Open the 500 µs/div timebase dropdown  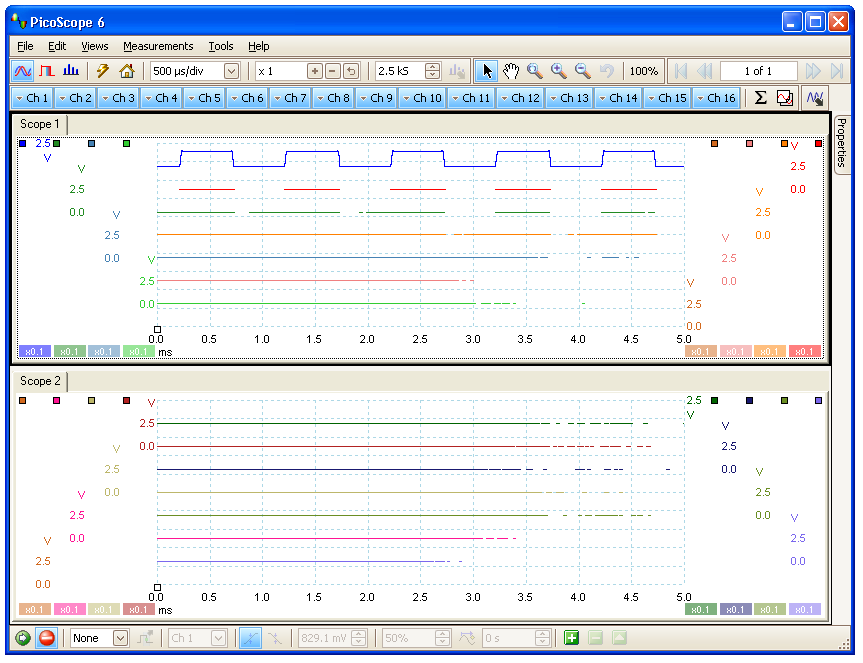[232, 71]
